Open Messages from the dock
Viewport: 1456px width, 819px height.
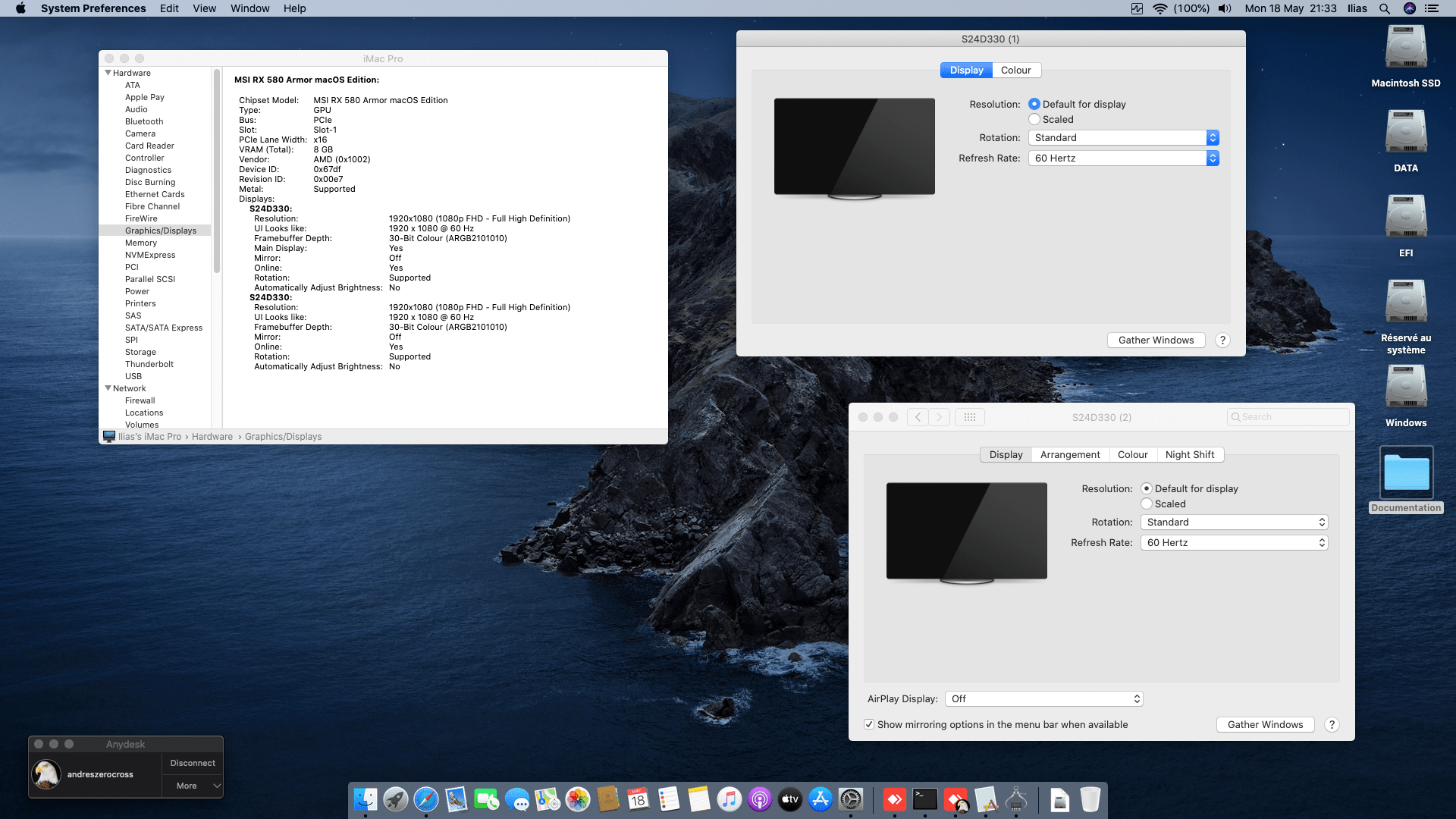coord(517,799)
